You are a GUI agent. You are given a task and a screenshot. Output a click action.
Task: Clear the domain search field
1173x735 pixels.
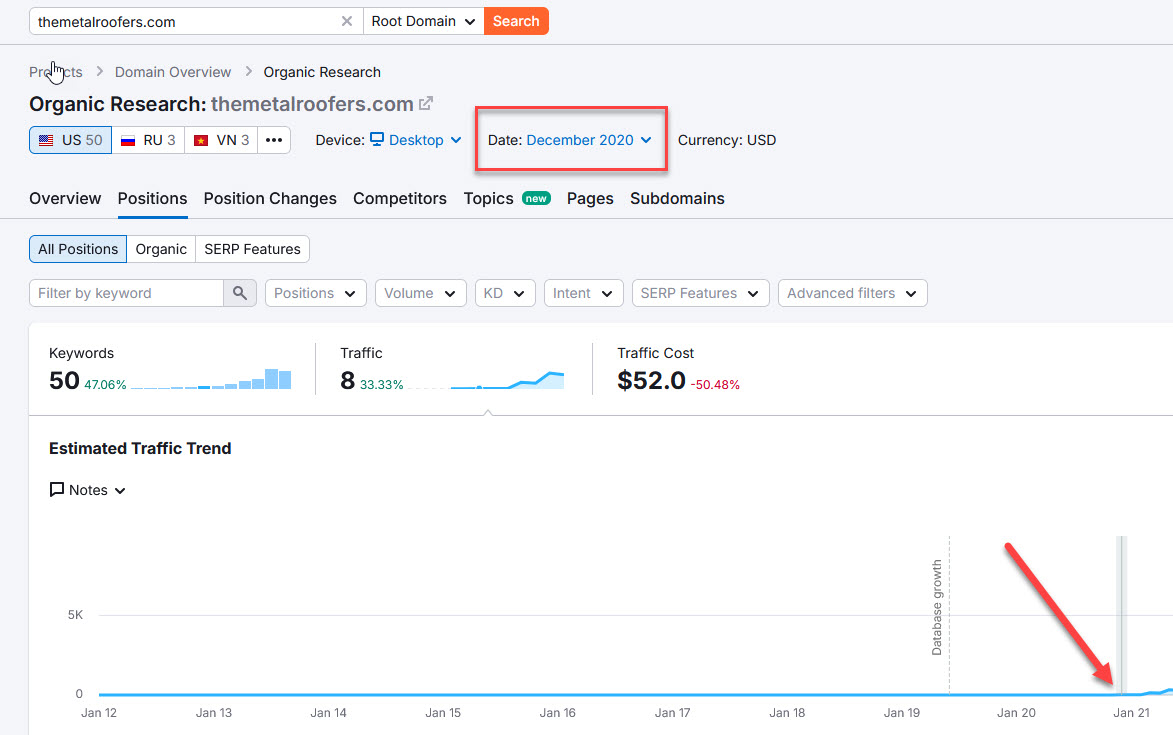click(346, 21)
